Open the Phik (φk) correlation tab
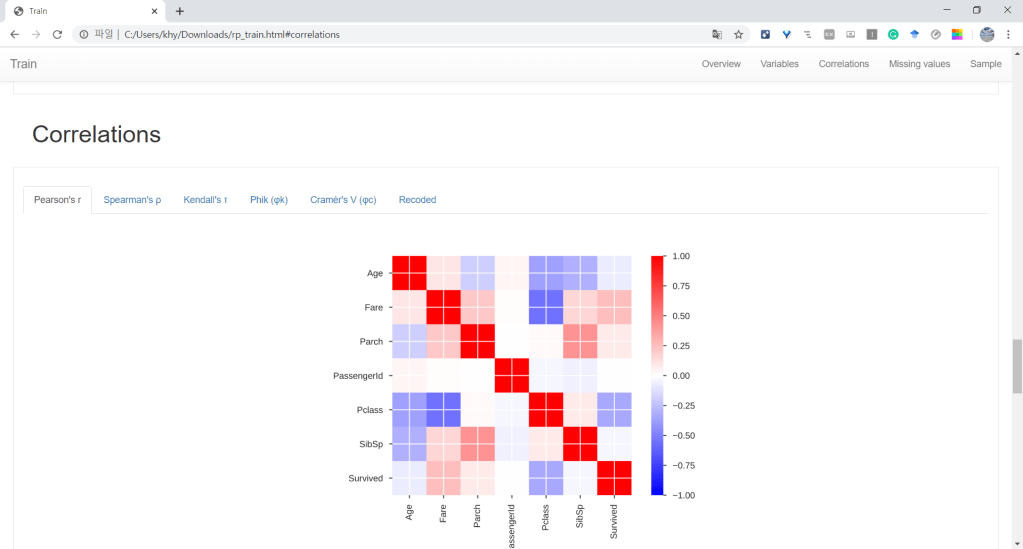This screenshot has height=549, width=1023. point(269,200)
